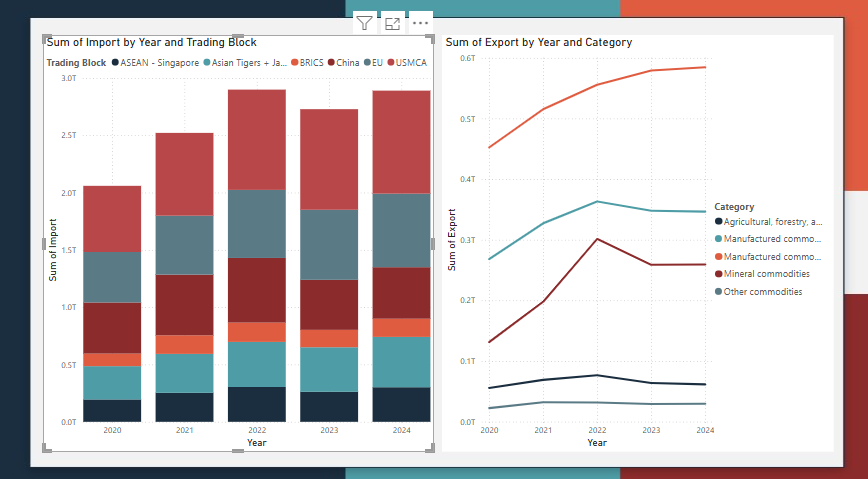Click the Sum of Export chart title
This screenshot has height=479, width=868.
pos(539,42)
